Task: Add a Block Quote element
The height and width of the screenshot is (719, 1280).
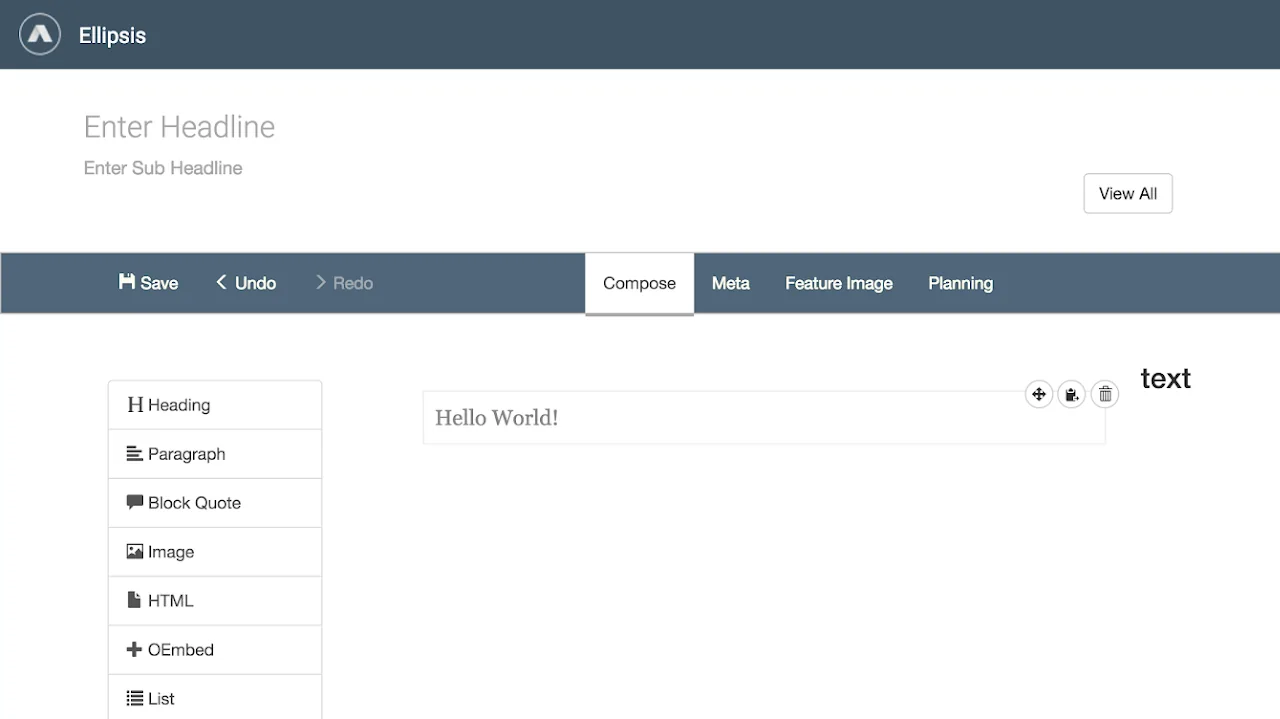Action: [215, 503]
